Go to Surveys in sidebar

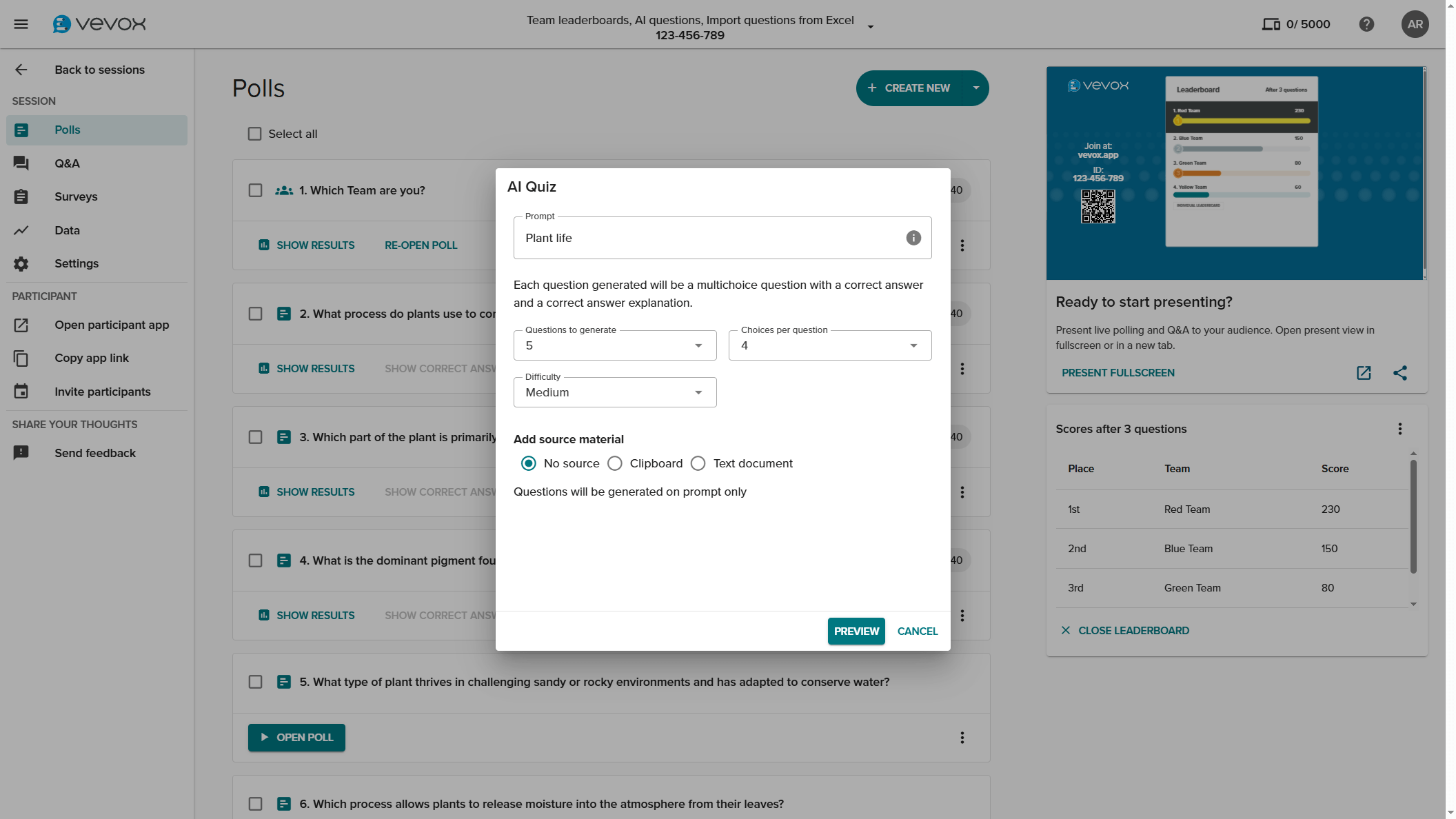coord(76,196)
